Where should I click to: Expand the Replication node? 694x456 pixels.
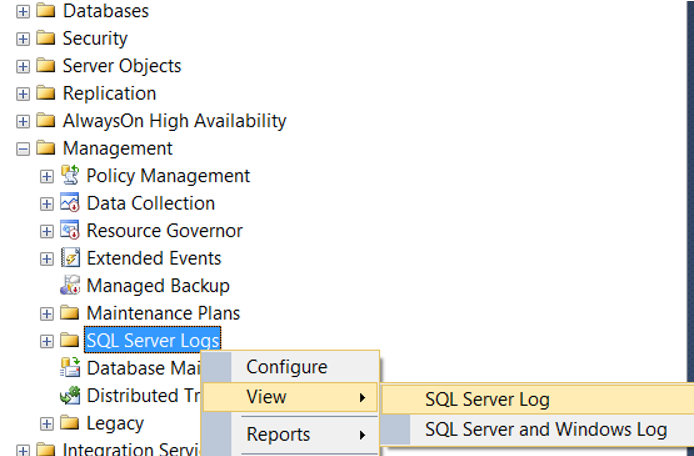[23, 94]
